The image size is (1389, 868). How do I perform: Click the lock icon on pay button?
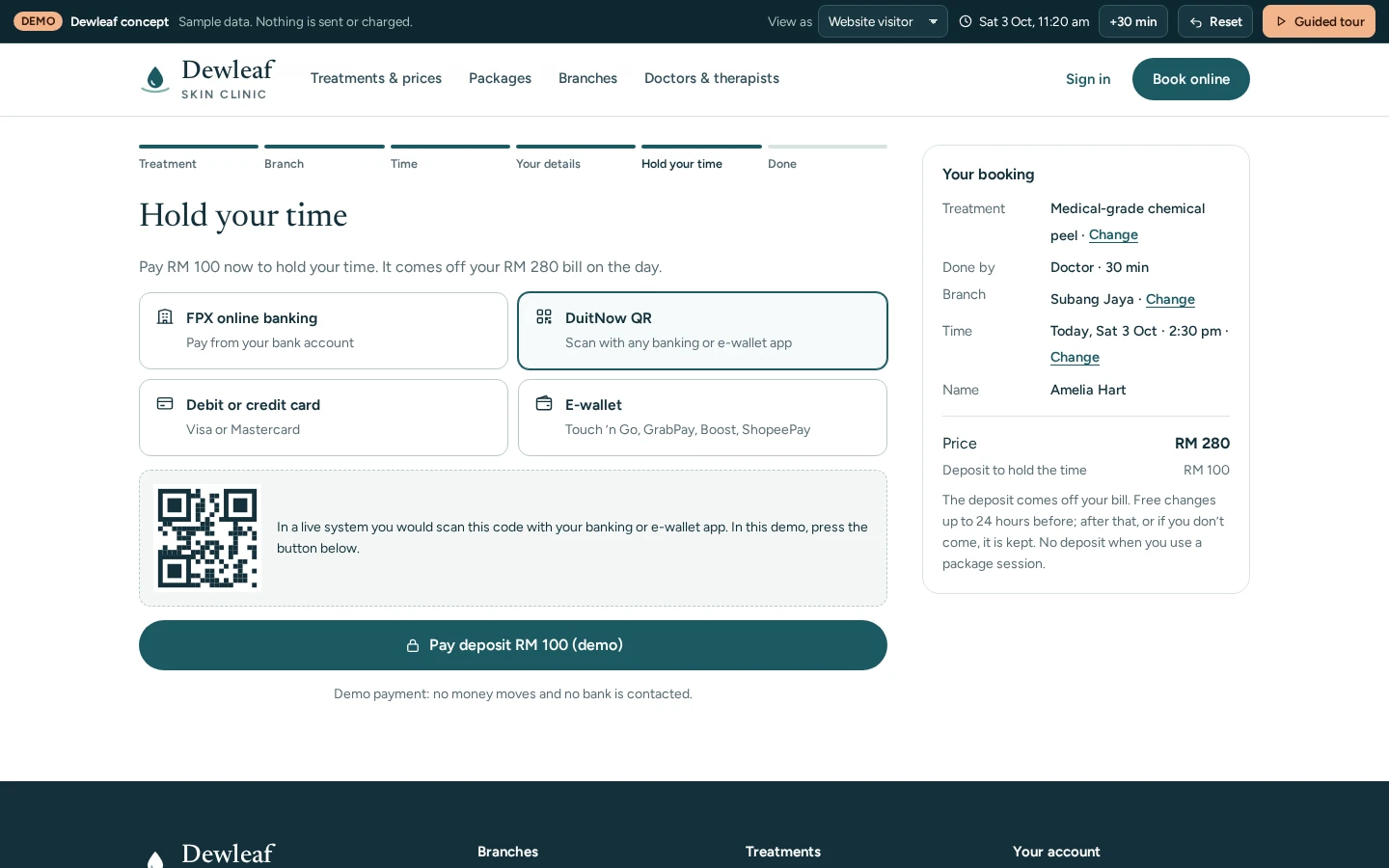tap(413, 645)
